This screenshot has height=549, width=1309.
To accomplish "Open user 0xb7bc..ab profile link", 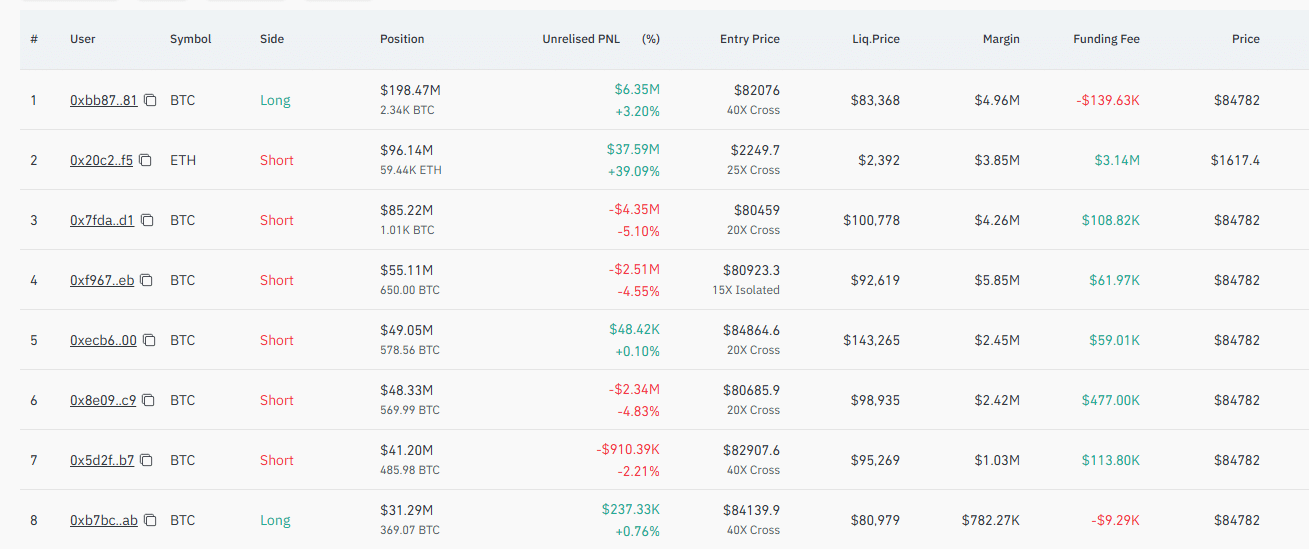I will coord(104,520).
